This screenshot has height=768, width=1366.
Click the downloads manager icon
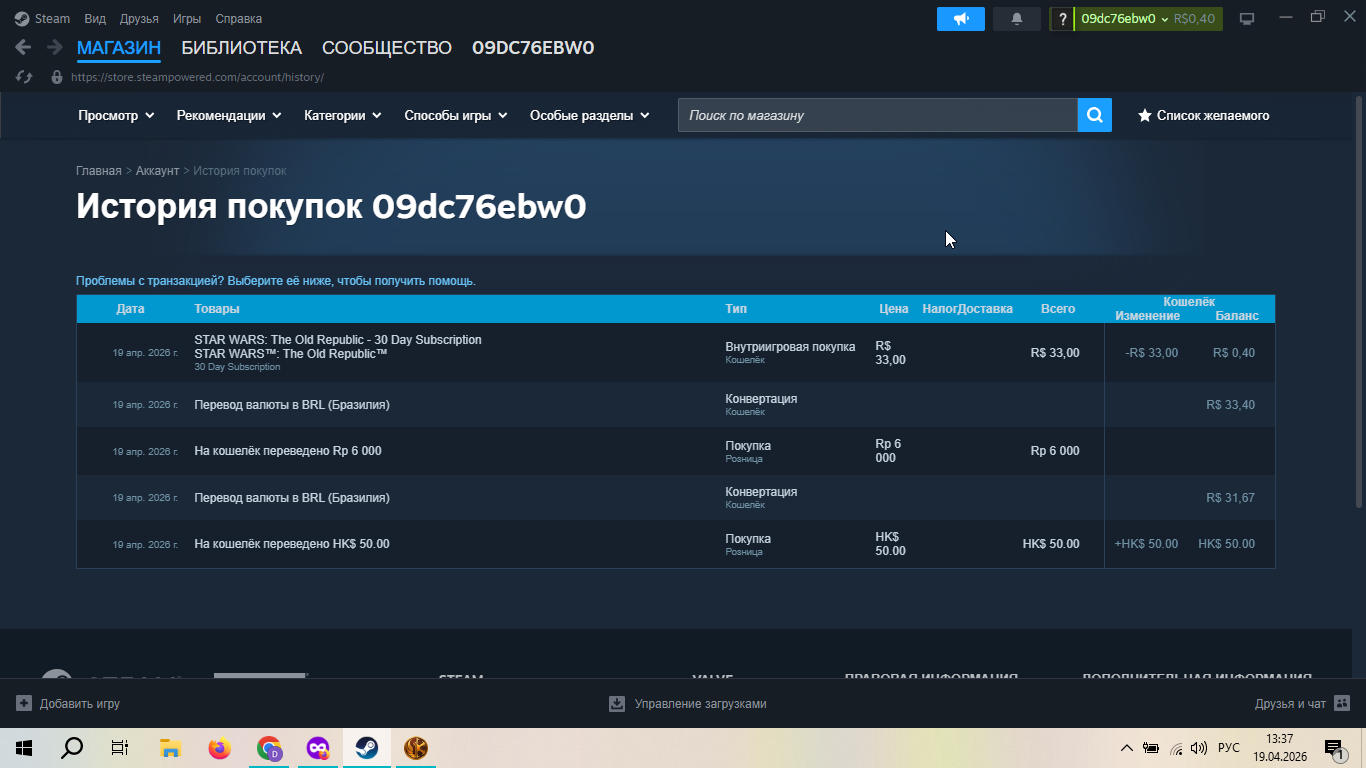click(617, 703)
